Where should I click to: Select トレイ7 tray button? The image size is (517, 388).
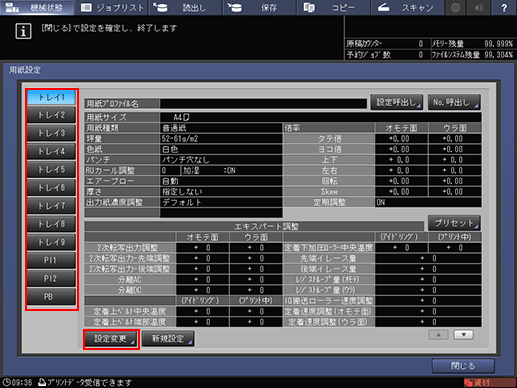[x=51, y=206]
